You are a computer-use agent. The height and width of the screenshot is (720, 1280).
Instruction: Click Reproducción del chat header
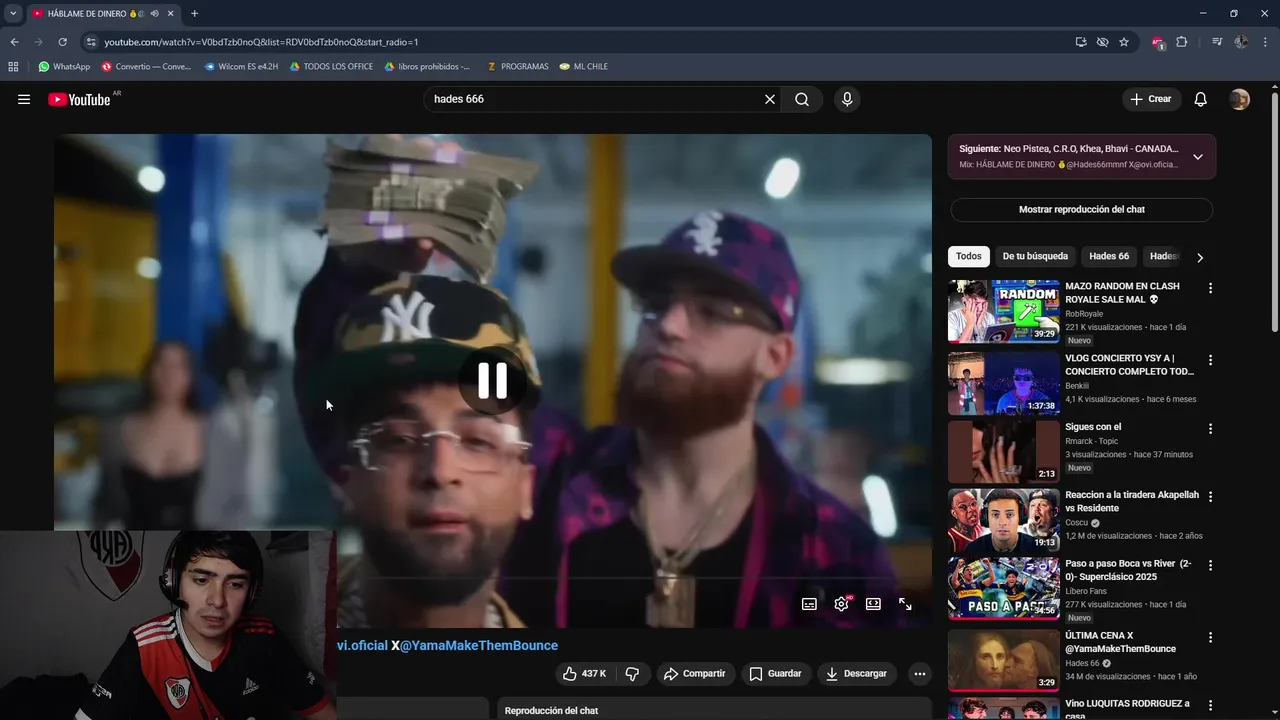551,711
